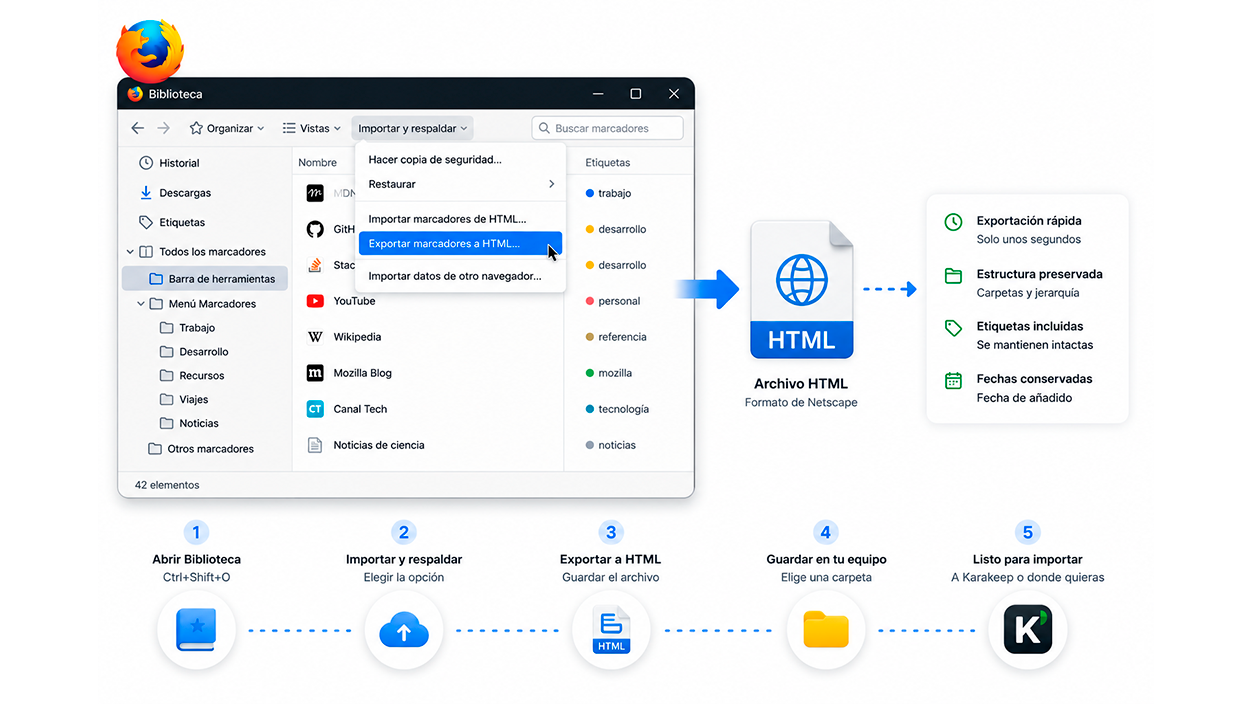Select Otros marcadores folder
1252x704 pixels.
click(x=201, y=449)
